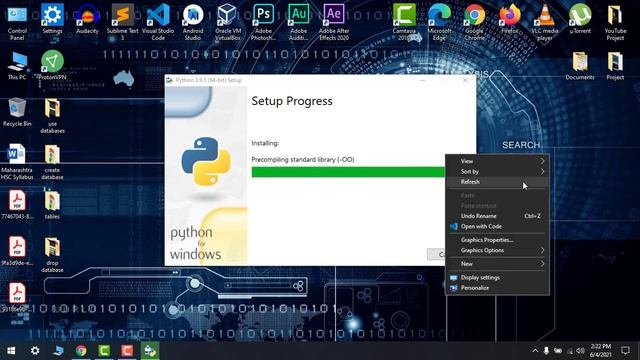
Task: Expand the New submenu in the context menu
Action: pos(497,264)
